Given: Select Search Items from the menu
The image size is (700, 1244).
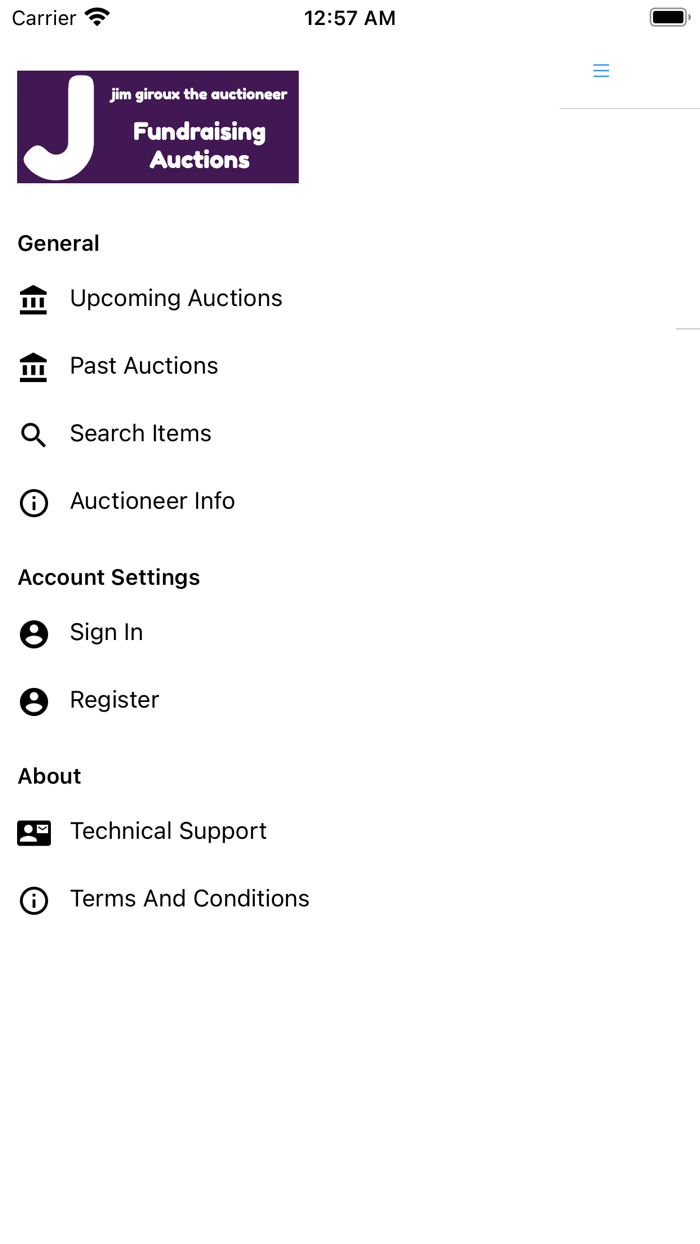Looking at the screenshot, I should 141,433.
